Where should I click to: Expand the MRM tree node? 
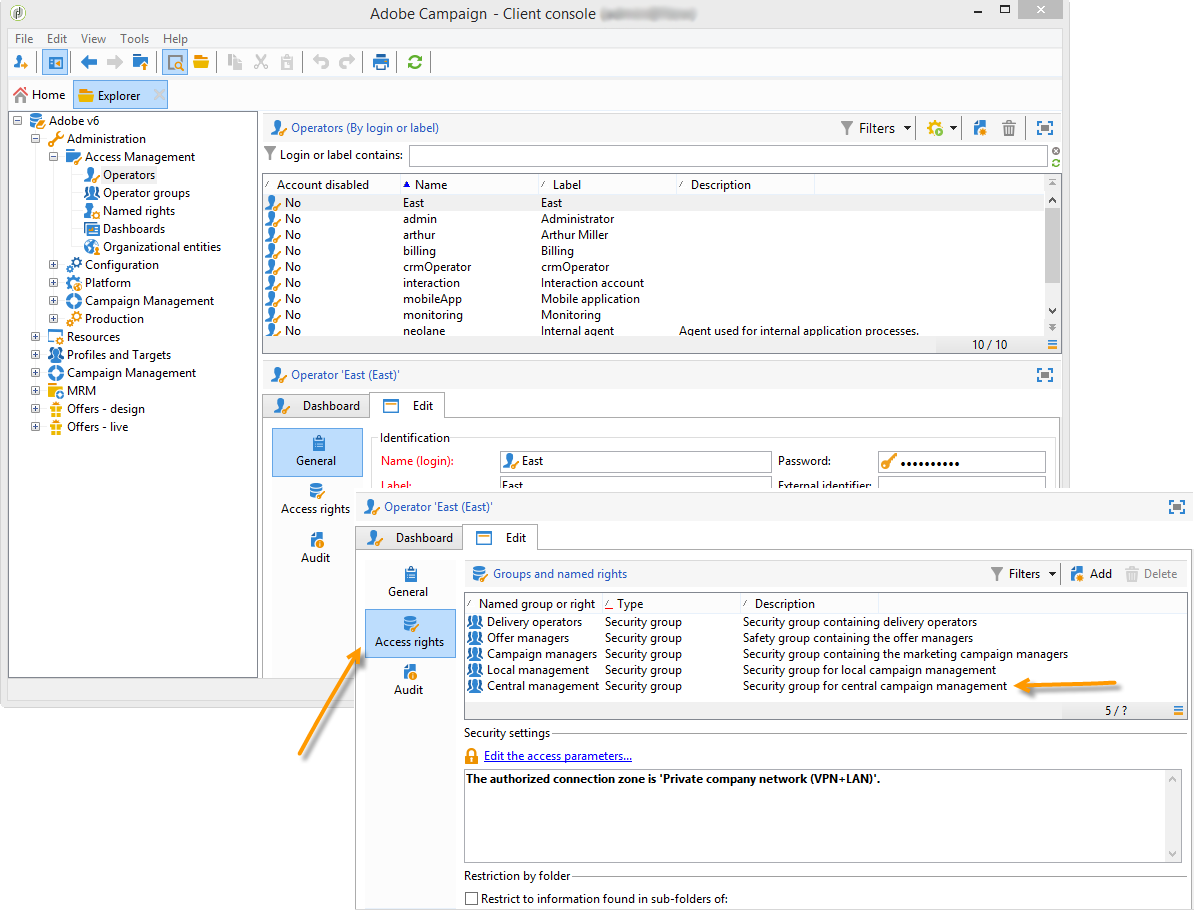coord(35,391)
